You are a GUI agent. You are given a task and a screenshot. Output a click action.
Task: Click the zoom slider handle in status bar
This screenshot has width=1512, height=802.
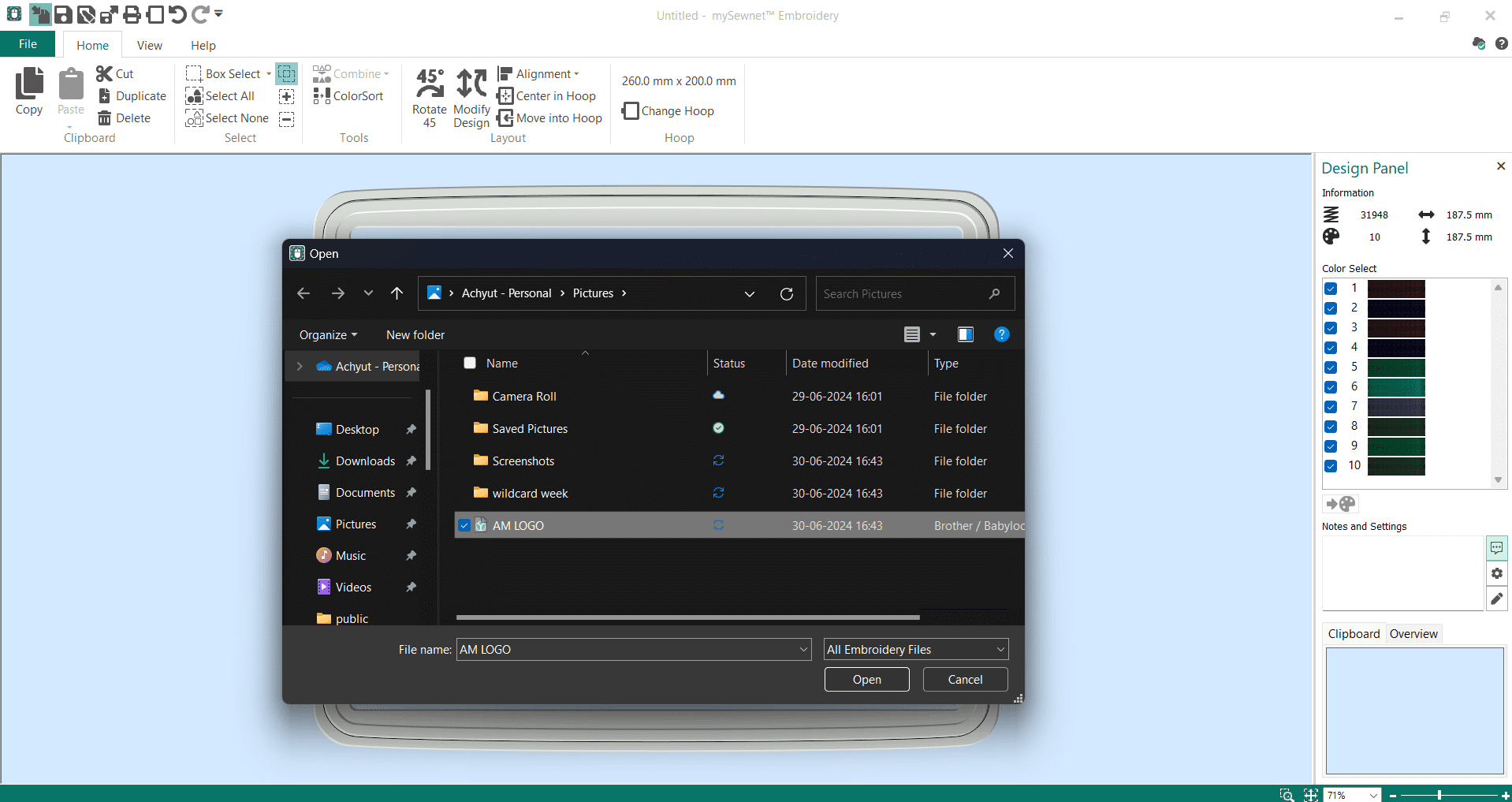pyautogui.click(x=1439, y=795)
